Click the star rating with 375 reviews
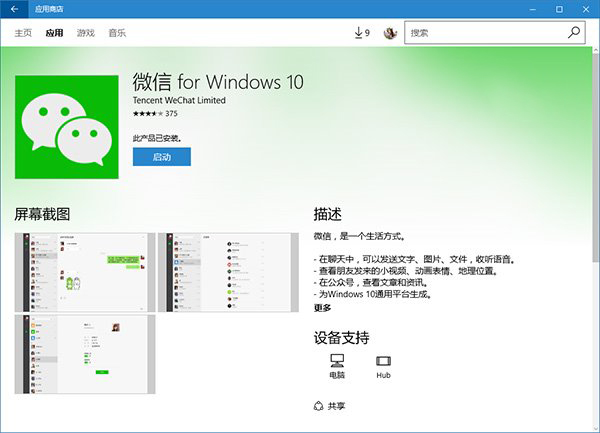Screen dimensions: 600x433 point(155,114)
